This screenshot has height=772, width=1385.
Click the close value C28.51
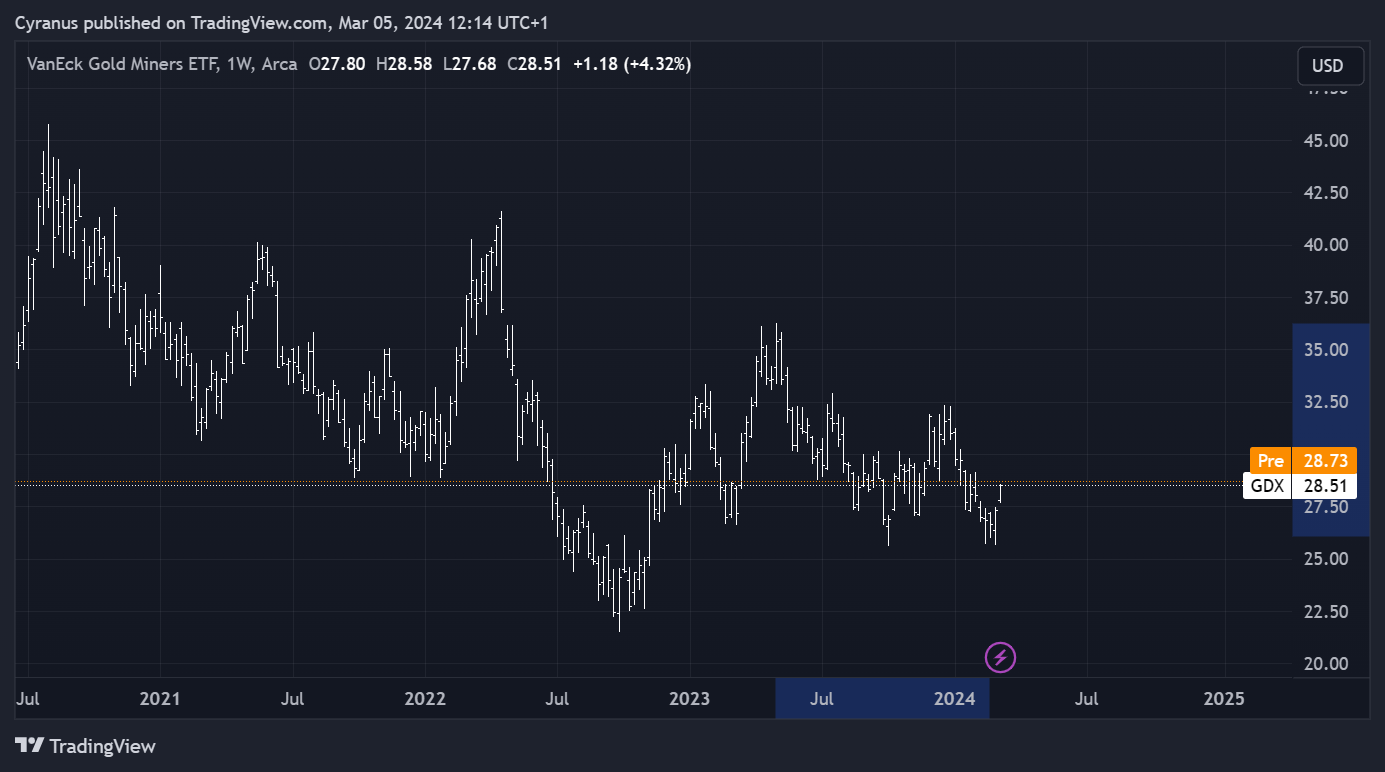(535, 64)
